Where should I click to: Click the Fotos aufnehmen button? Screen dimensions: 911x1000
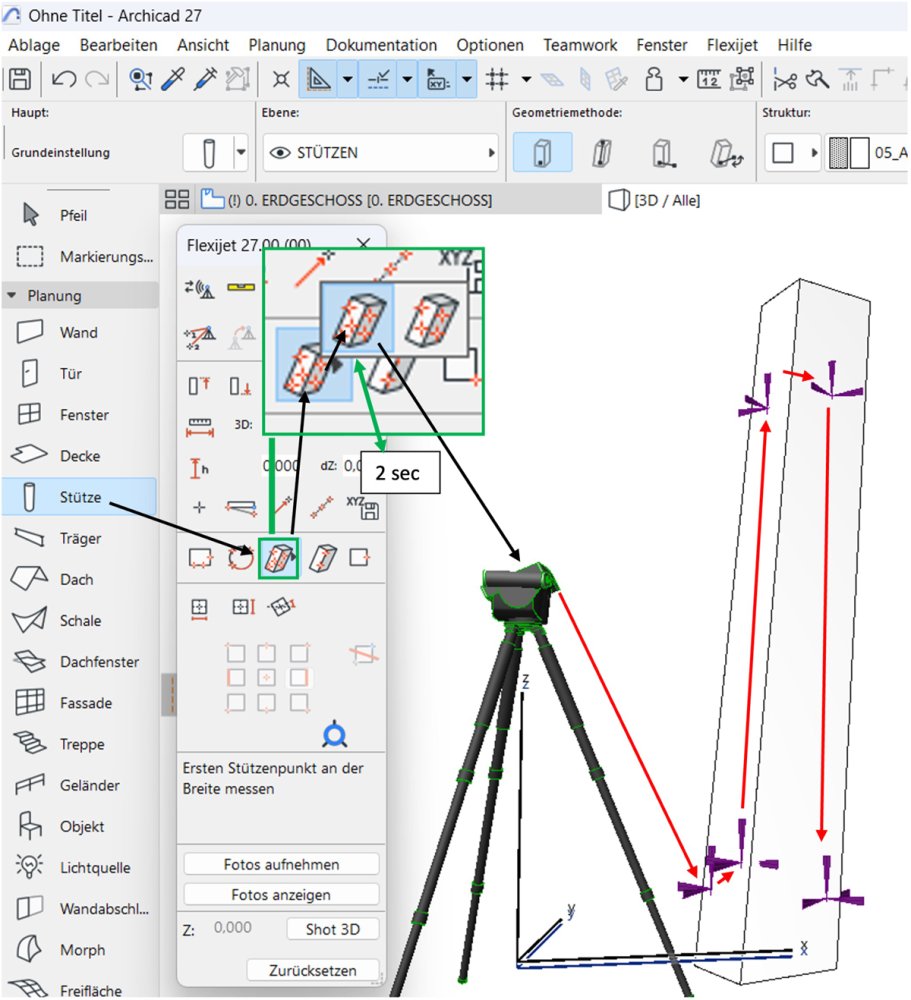(281, 864)
